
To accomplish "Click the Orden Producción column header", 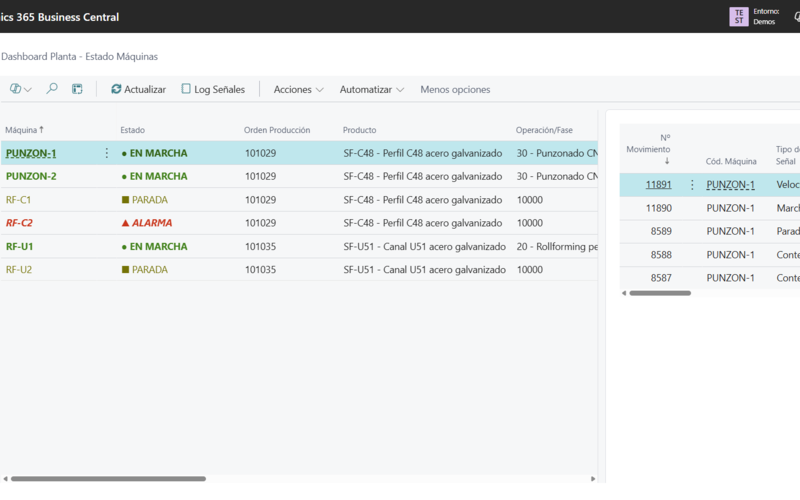I will pyautogui.click(x=277, y=130).
